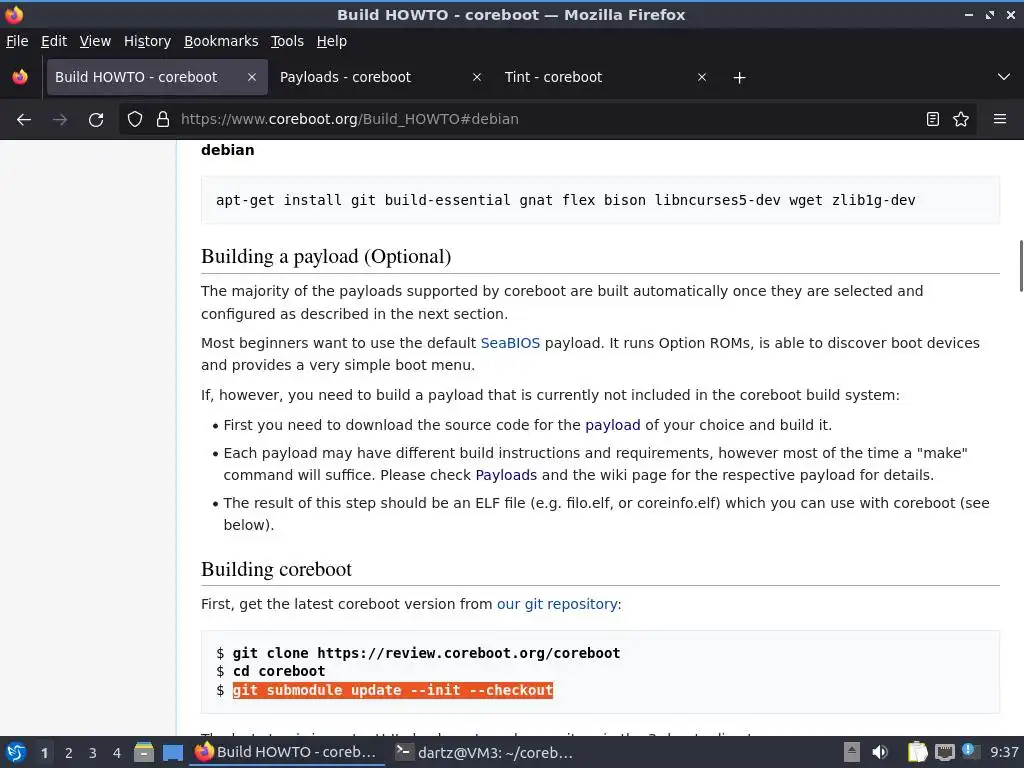The height and width of the screenshot is (768, 1024).
Task: Click the show desktop taskbar icon
Action: pos(172,752)
